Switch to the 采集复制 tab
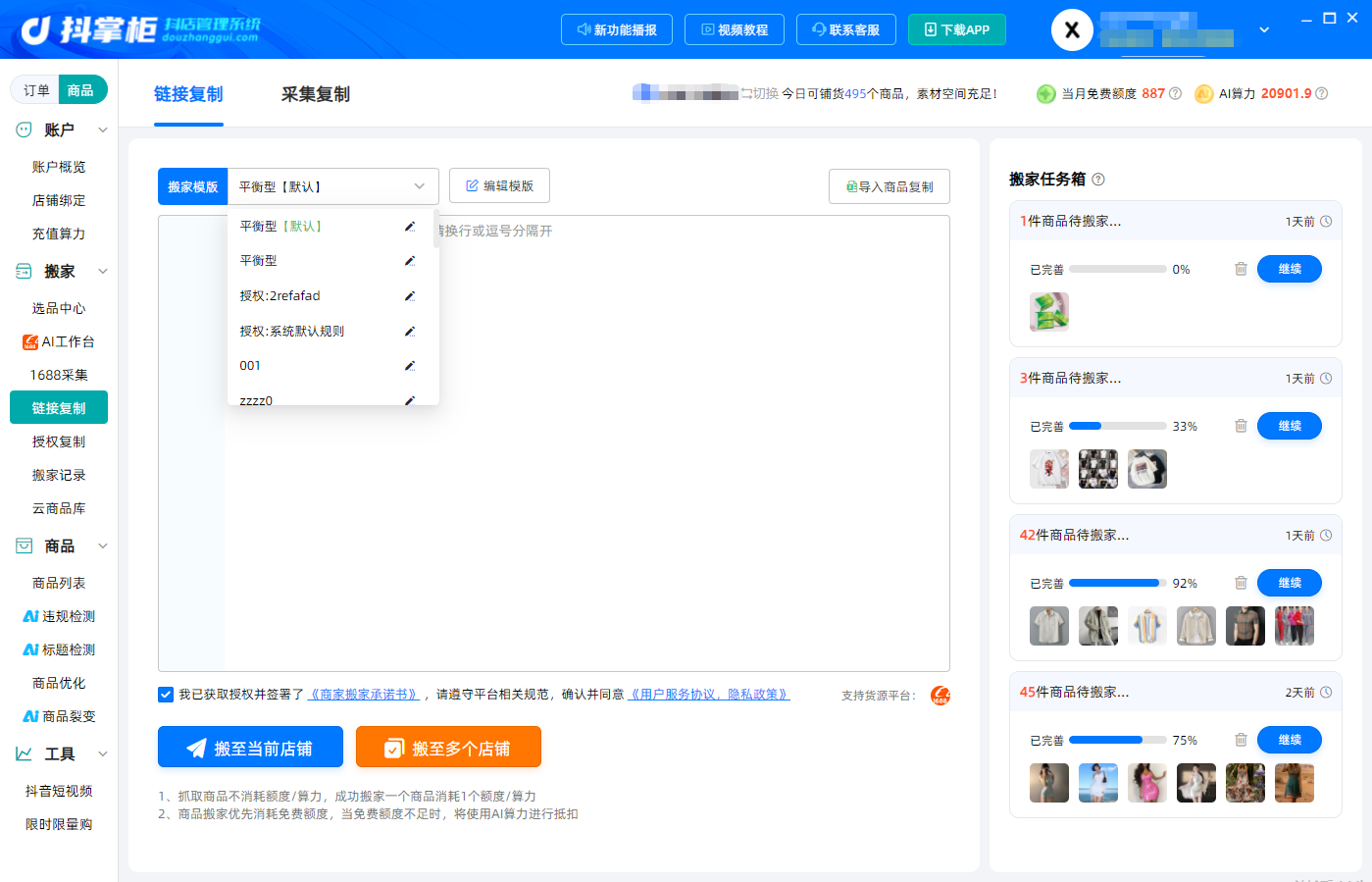Image resolution: width=1372 pixels, height=882 pixels. [x=316, y=94]
